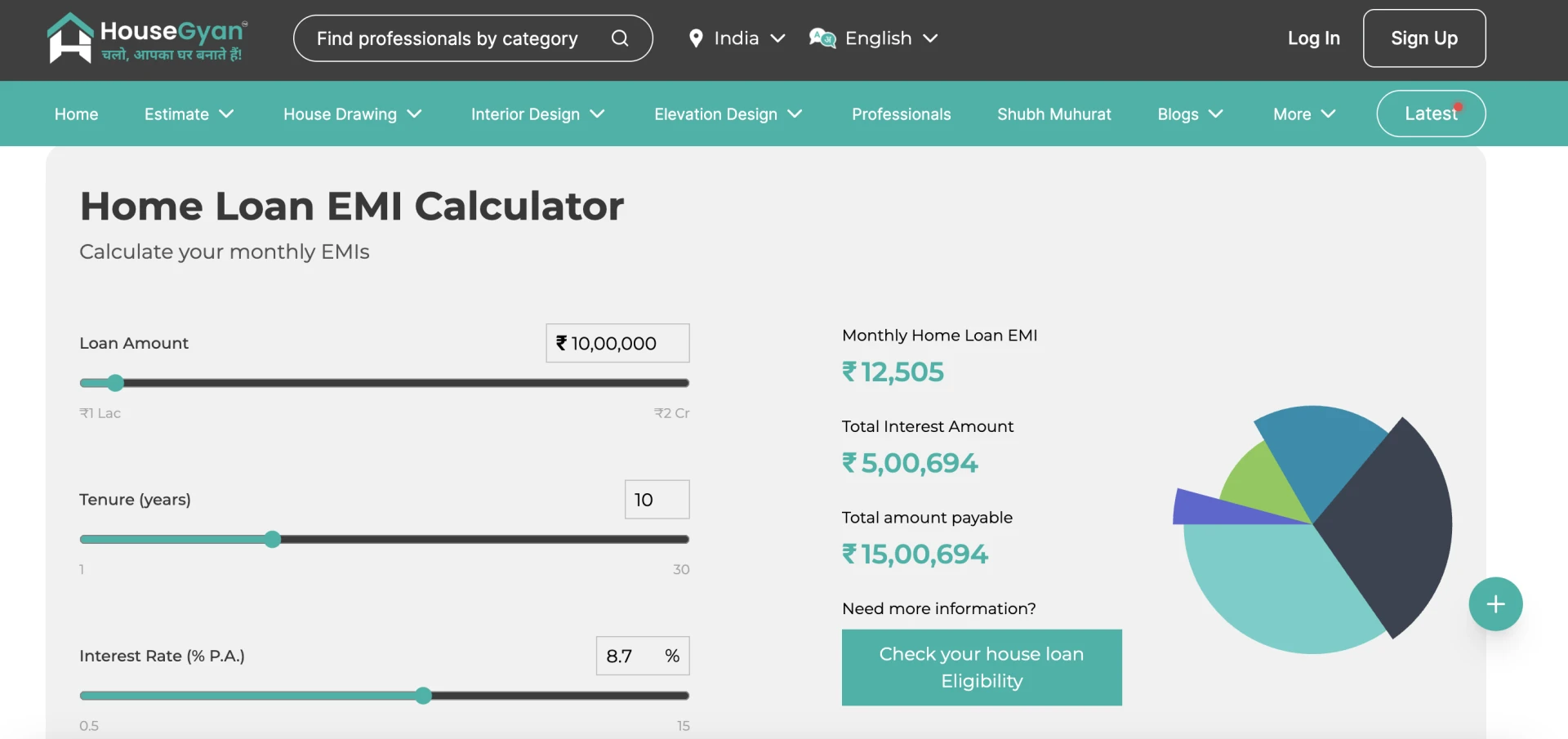
Task: Click the search magnifying glass icon
Action: 620,38
